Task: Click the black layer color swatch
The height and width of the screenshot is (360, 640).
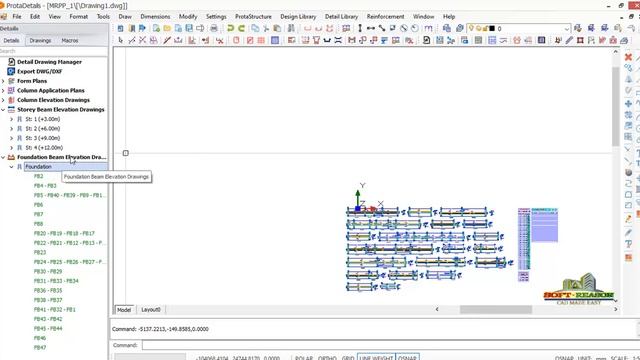Action: tap(492, 29)
